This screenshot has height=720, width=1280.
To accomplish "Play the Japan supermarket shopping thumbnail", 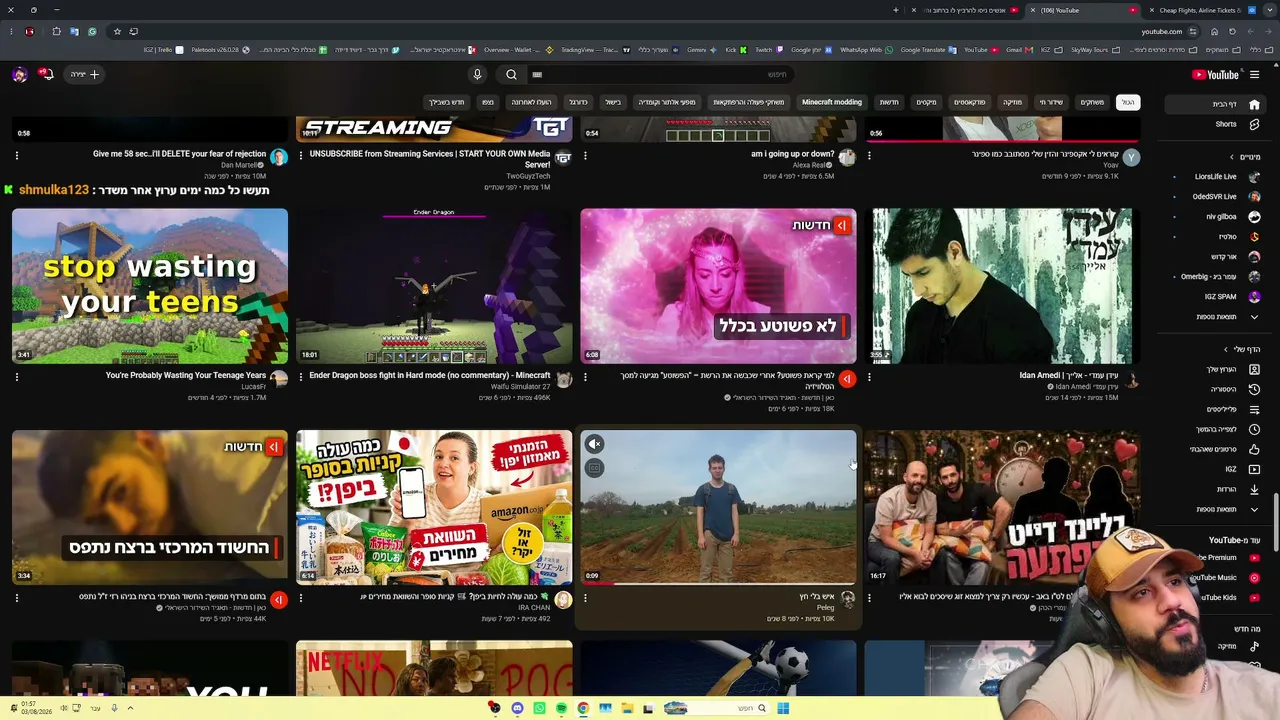I will pyautogui.click(x=434, y=507).
